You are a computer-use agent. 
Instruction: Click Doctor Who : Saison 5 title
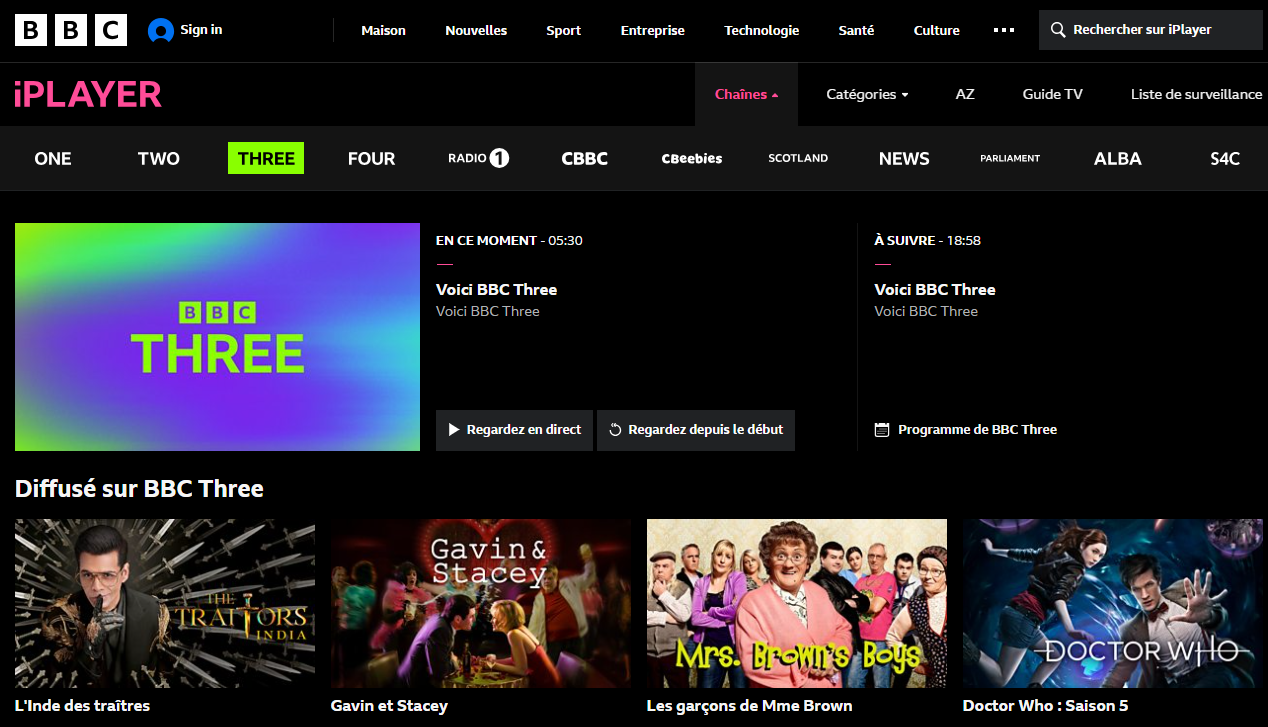(1046, 706)
